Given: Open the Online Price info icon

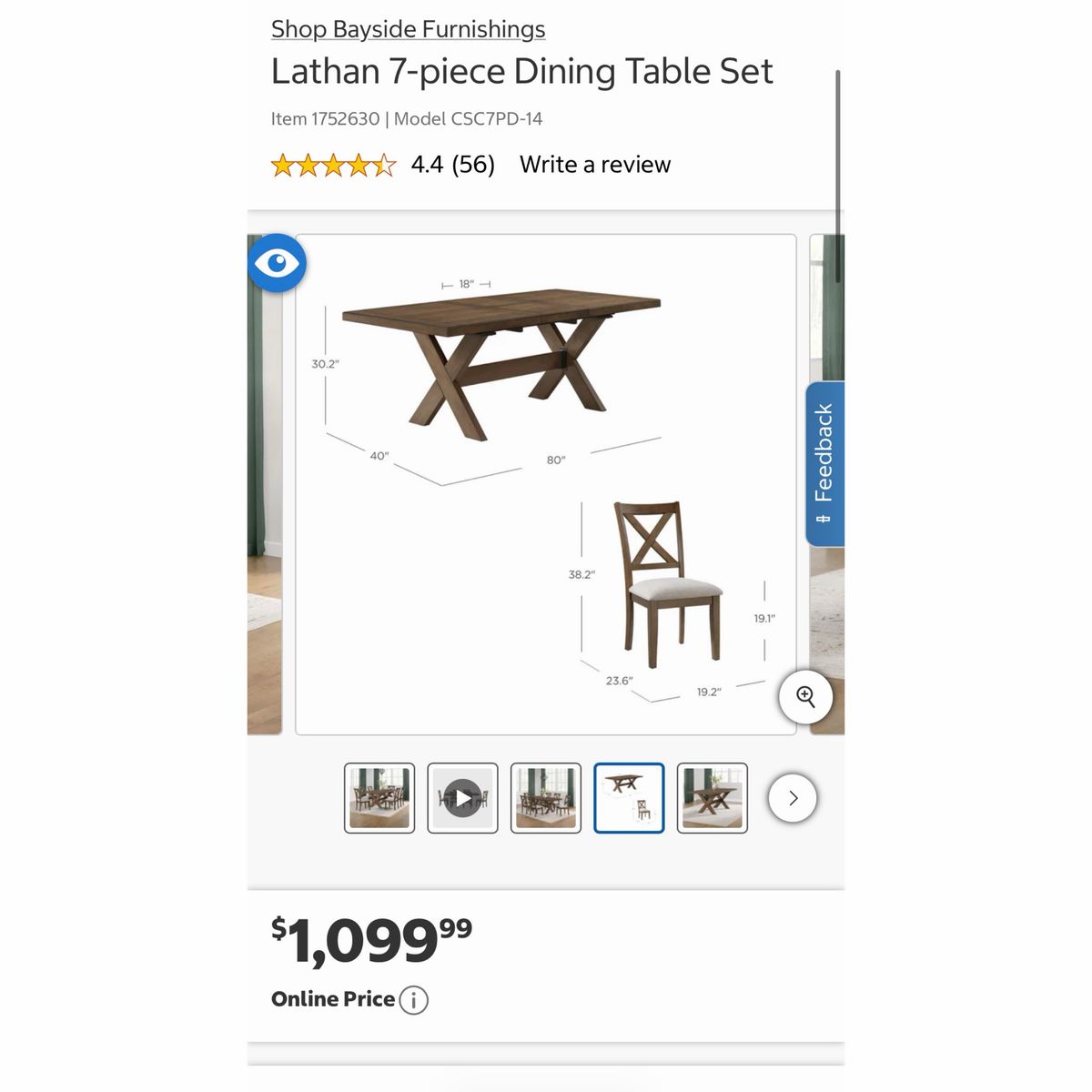Looking at the screenshot, I should coord(413,1000).
